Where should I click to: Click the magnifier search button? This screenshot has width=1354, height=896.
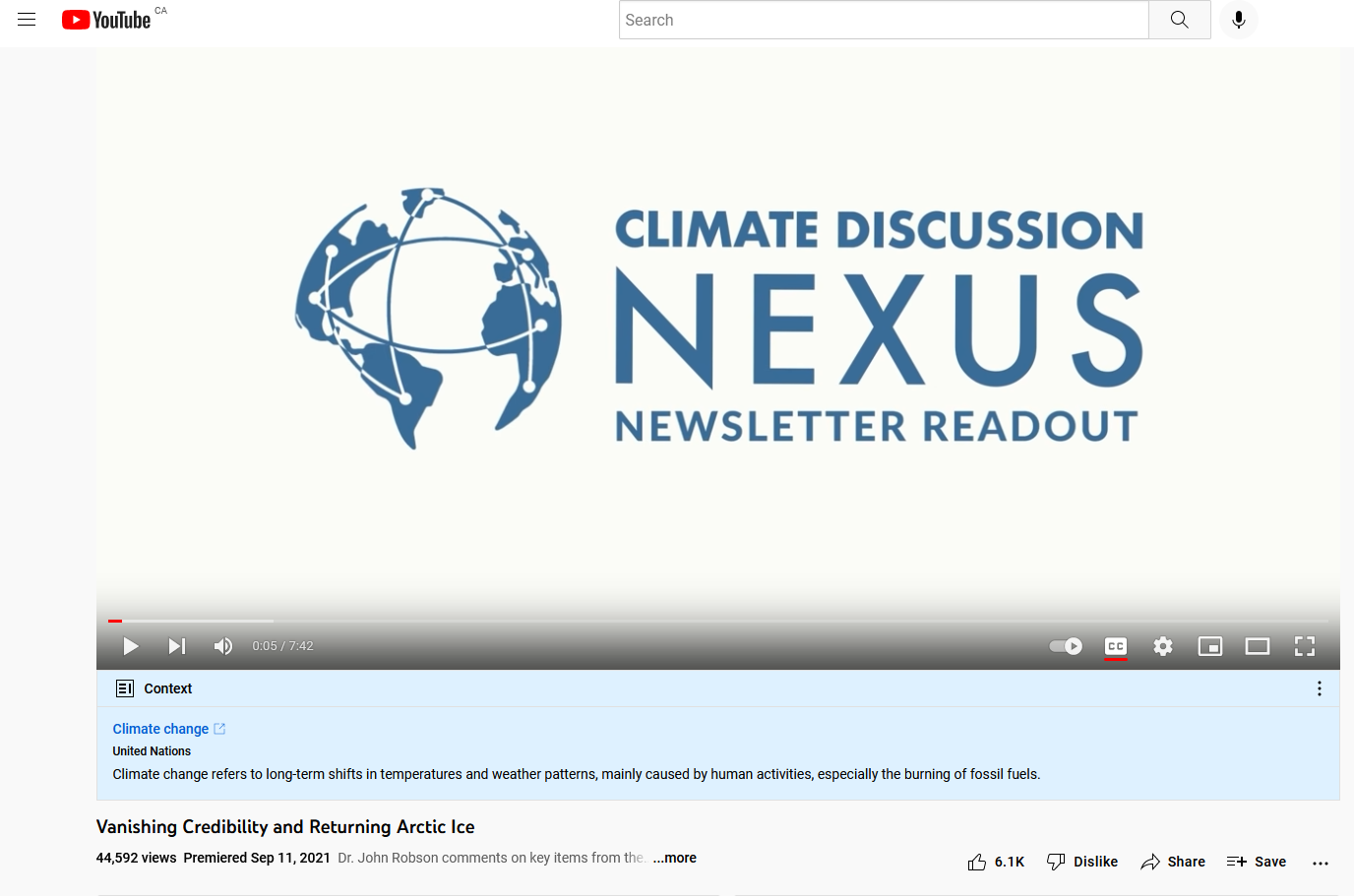coord(1180,20)
